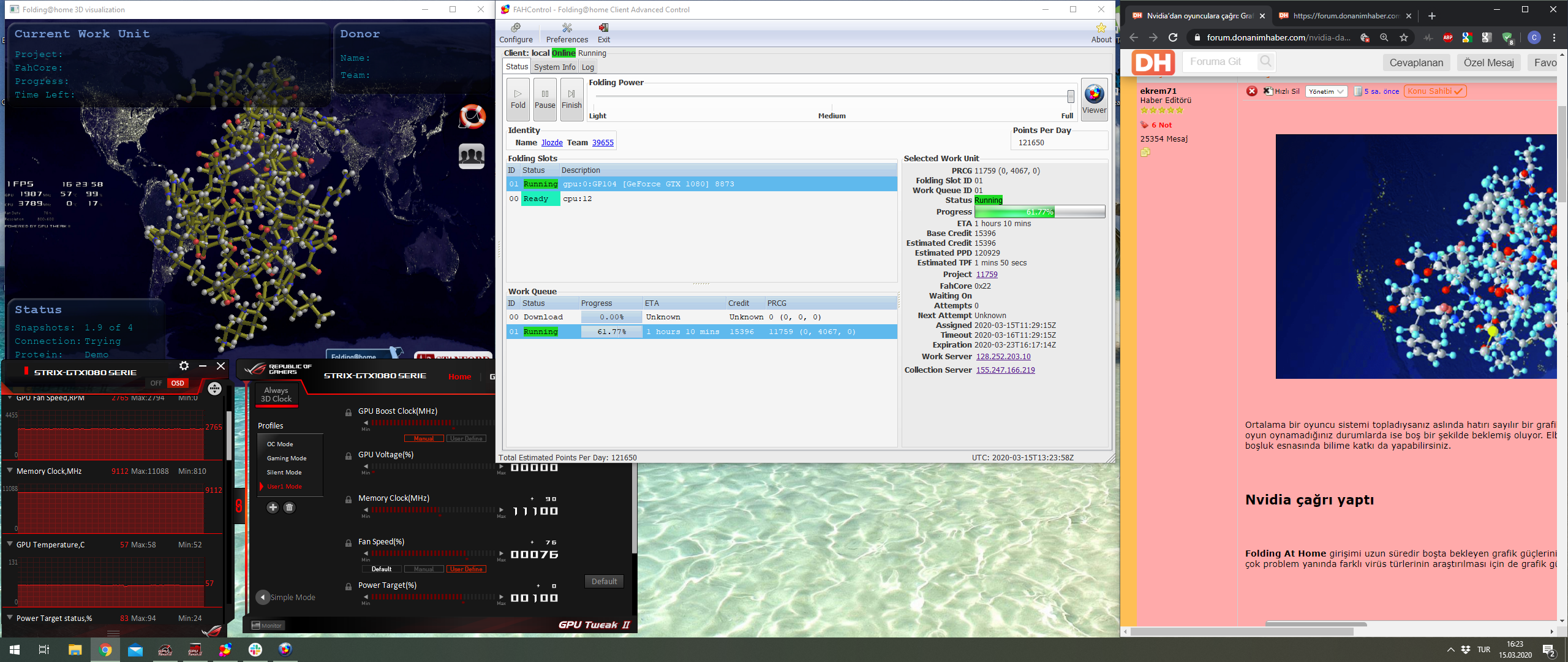Toggle Always 3D Clock

click(x=276, y=394)
